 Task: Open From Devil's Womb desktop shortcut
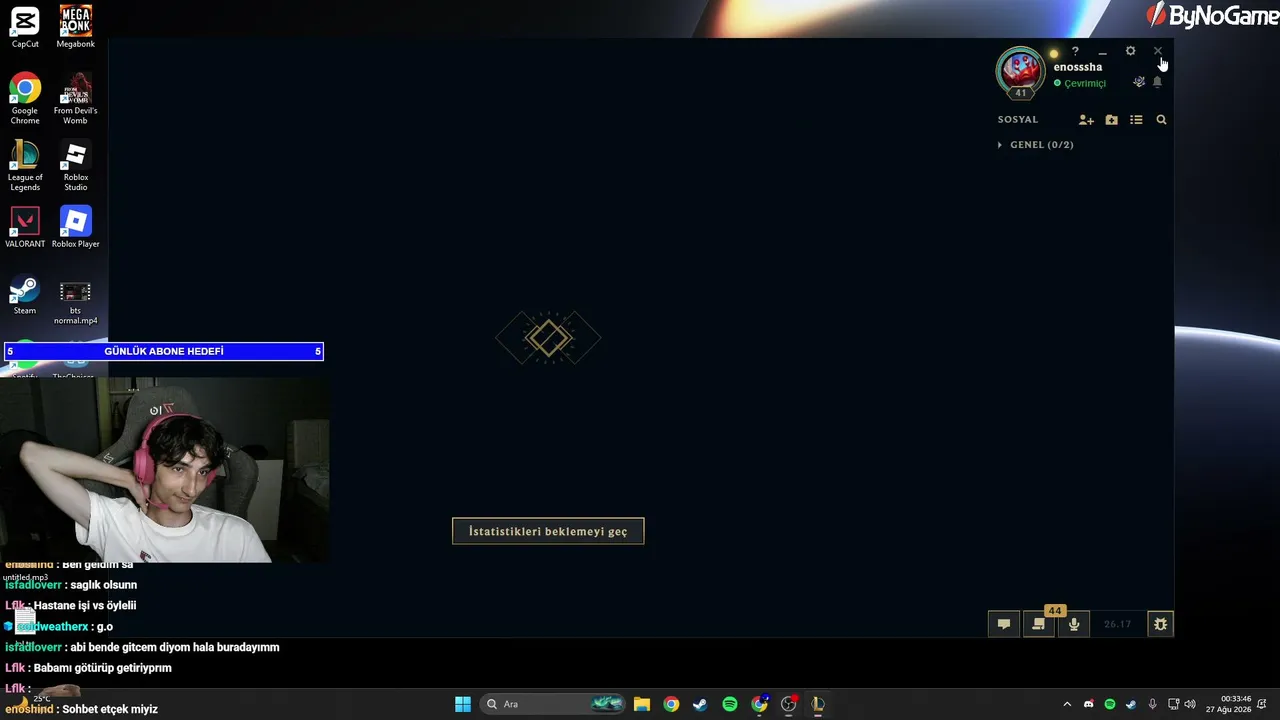coord(75,99)
